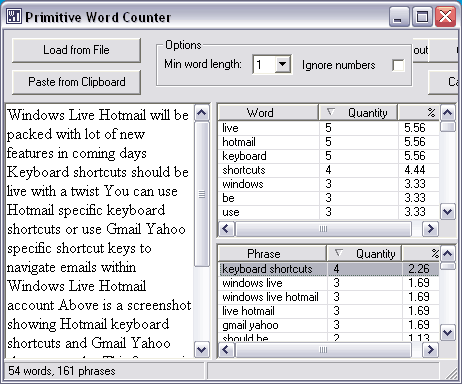462x384 pixels.
Task: Click the word list horizontal scrollbar thumb
Action: 323,229
